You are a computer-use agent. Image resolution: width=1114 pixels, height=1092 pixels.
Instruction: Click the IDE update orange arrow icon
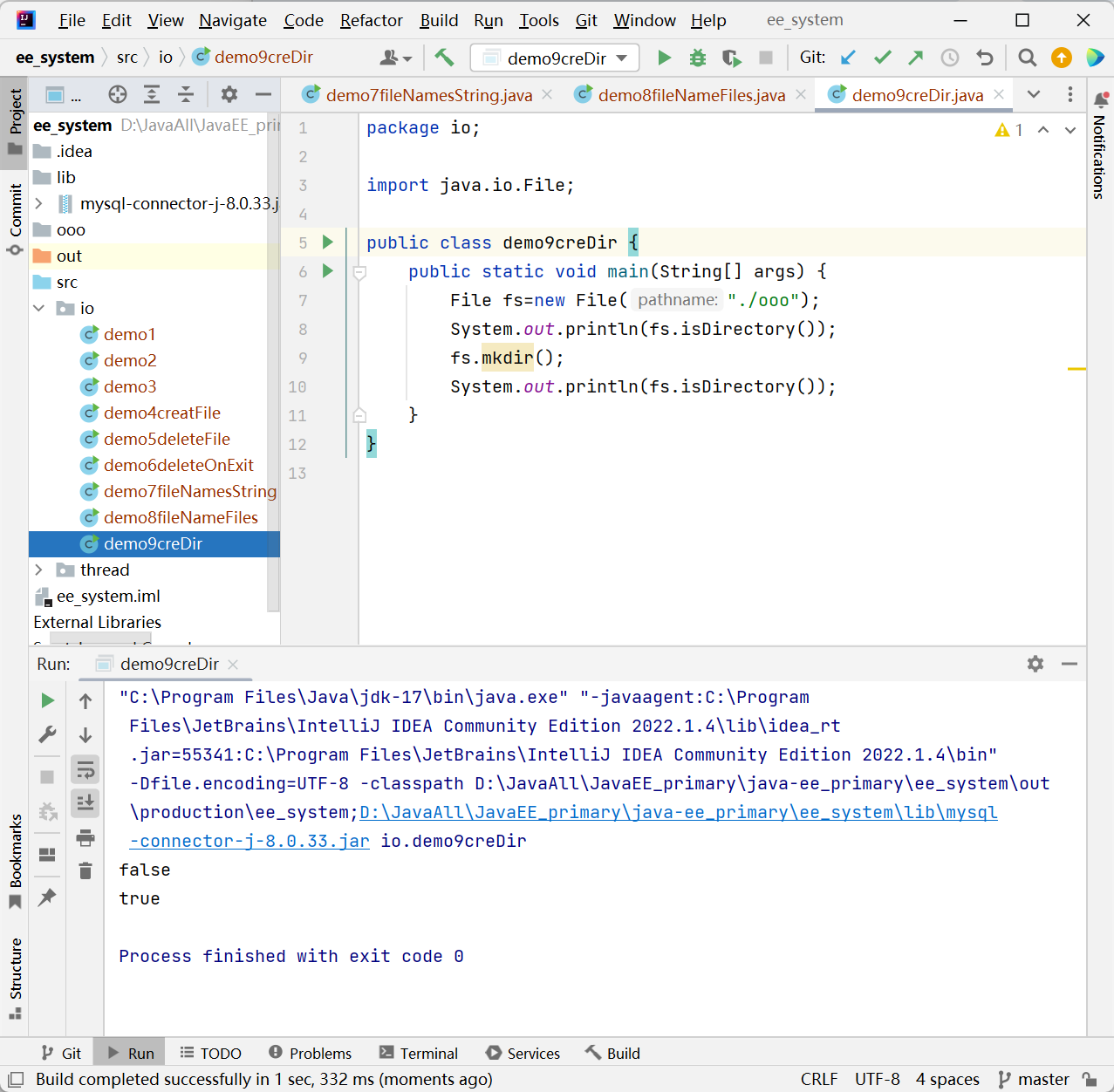pyautogui.click(x=1062, y=58)
